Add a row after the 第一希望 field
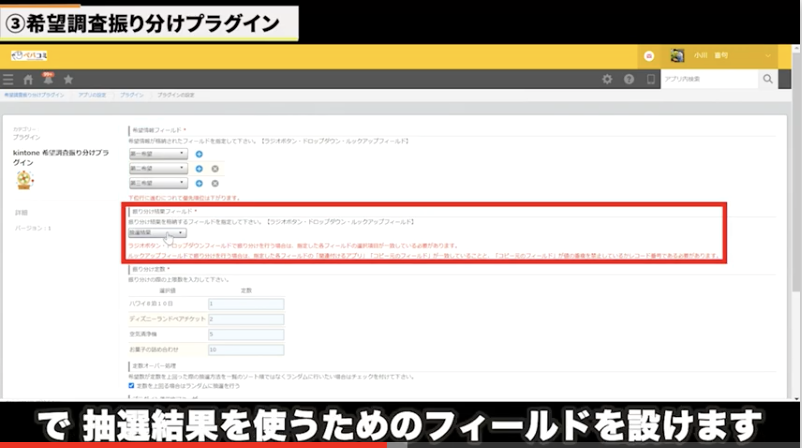 199,153
